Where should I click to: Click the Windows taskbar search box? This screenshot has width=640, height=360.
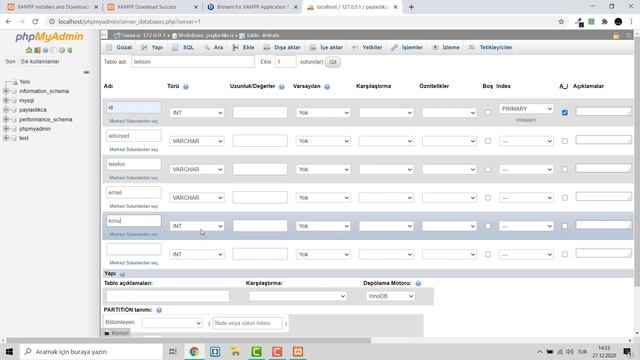click(91, 351)
